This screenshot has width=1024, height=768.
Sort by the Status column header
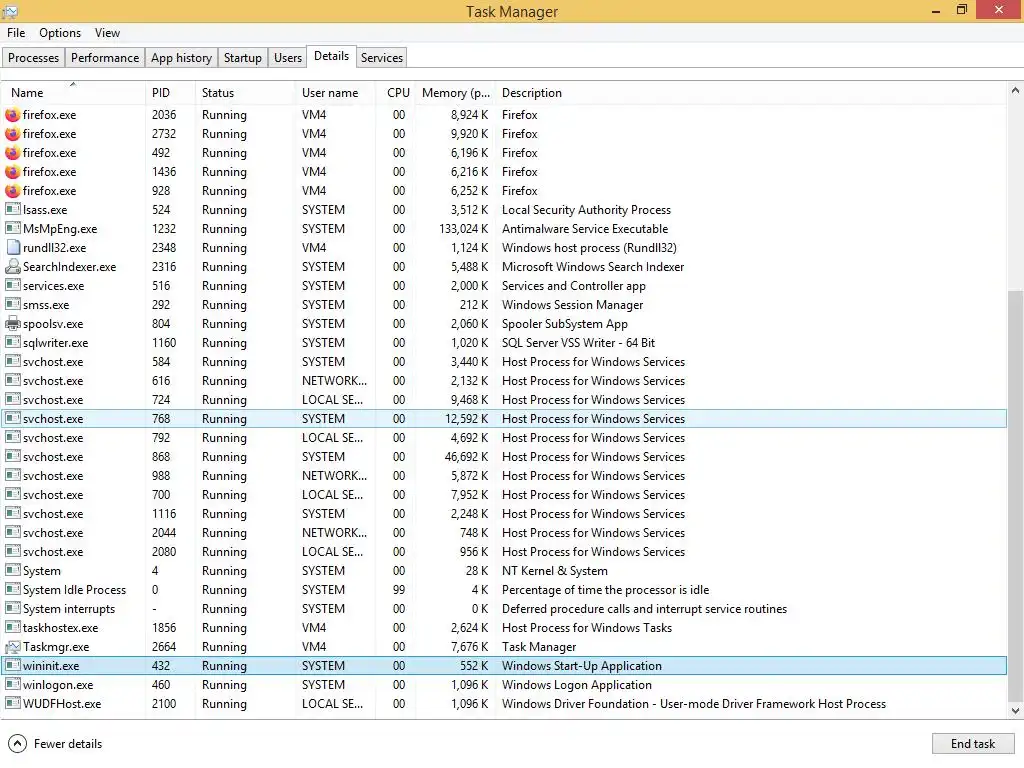(x=245, y=93)
